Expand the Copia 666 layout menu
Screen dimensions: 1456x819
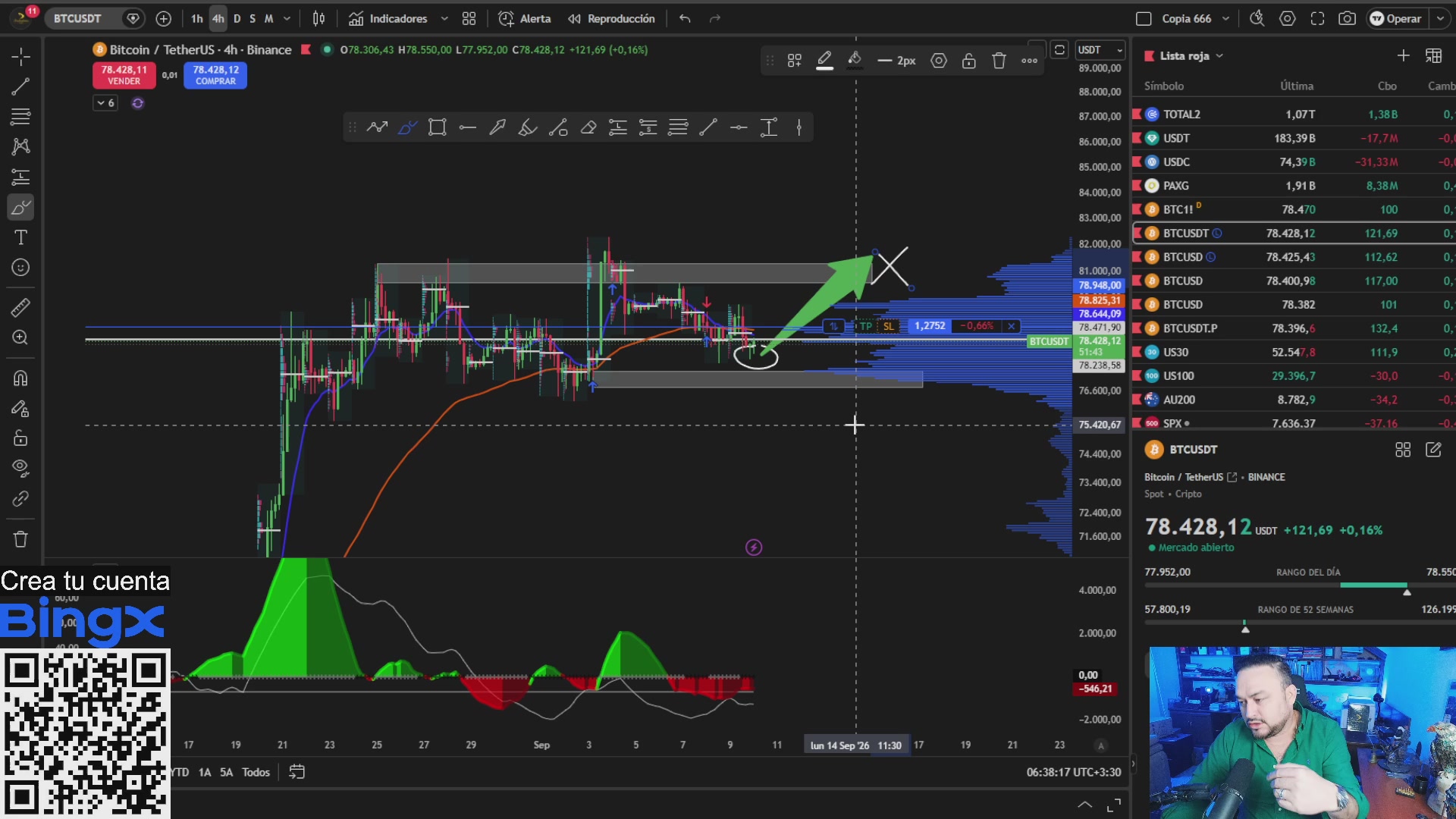1225,18
